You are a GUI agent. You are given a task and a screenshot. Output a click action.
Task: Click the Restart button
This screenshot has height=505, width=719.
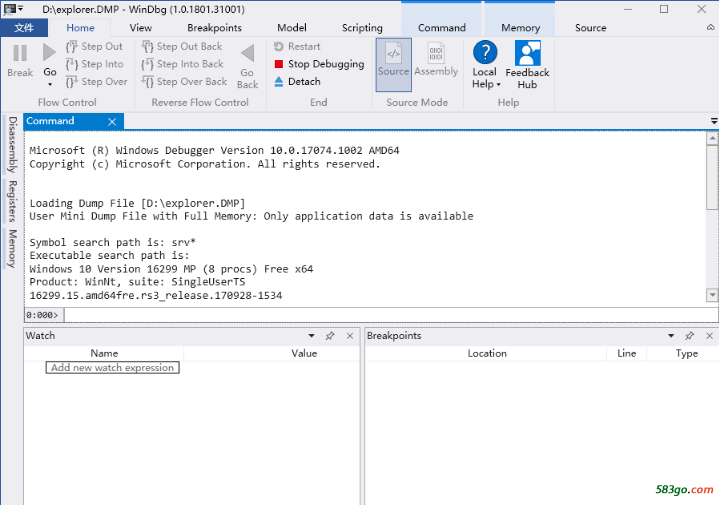[297, 46]
